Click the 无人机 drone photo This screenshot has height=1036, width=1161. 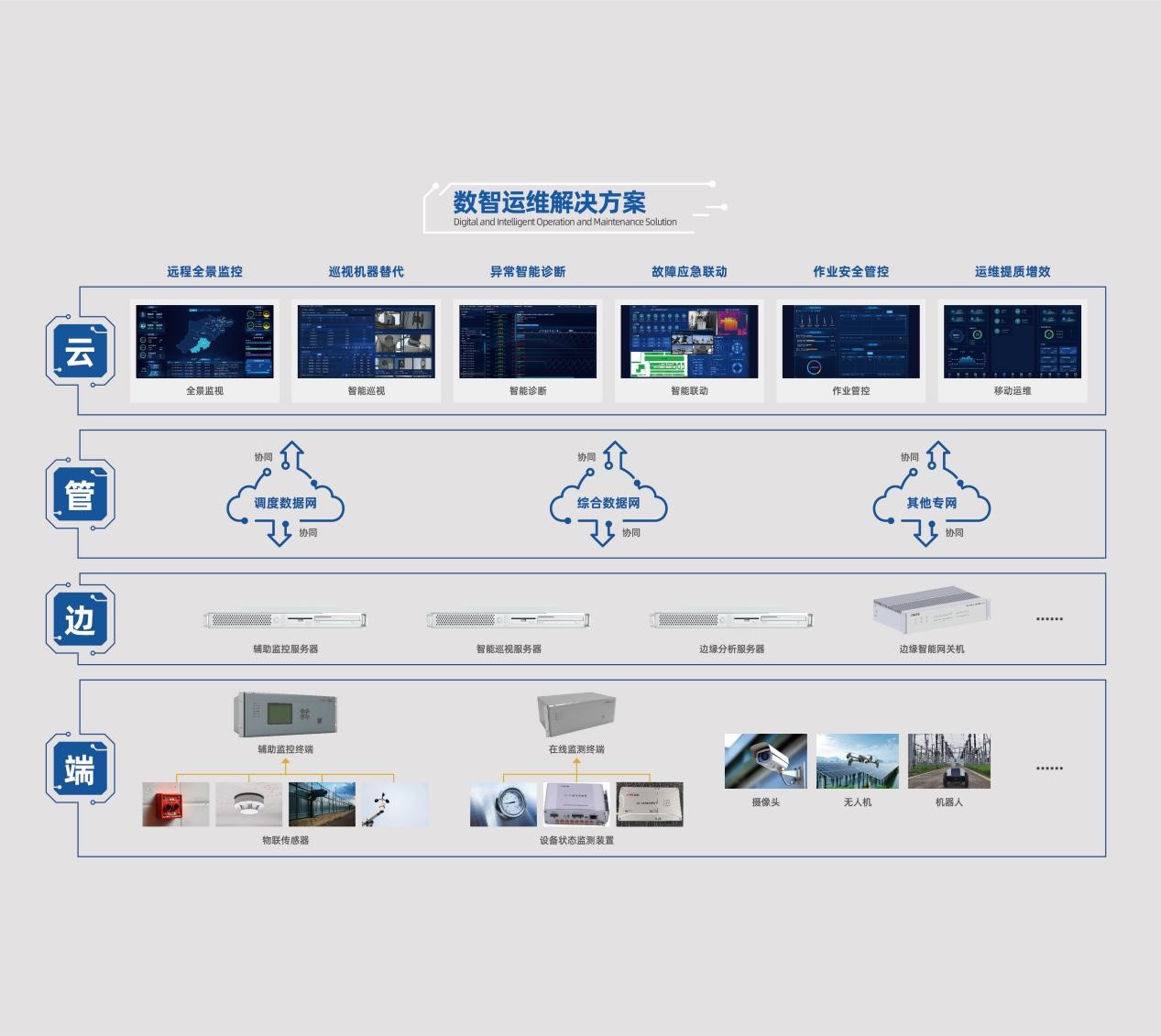click(858, 761)
